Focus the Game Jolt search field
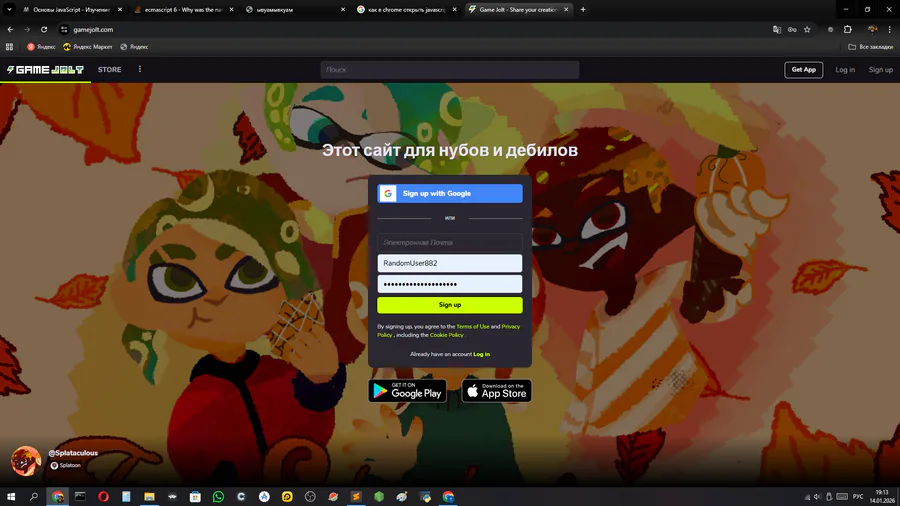900x506 pixels. [449, 69]
